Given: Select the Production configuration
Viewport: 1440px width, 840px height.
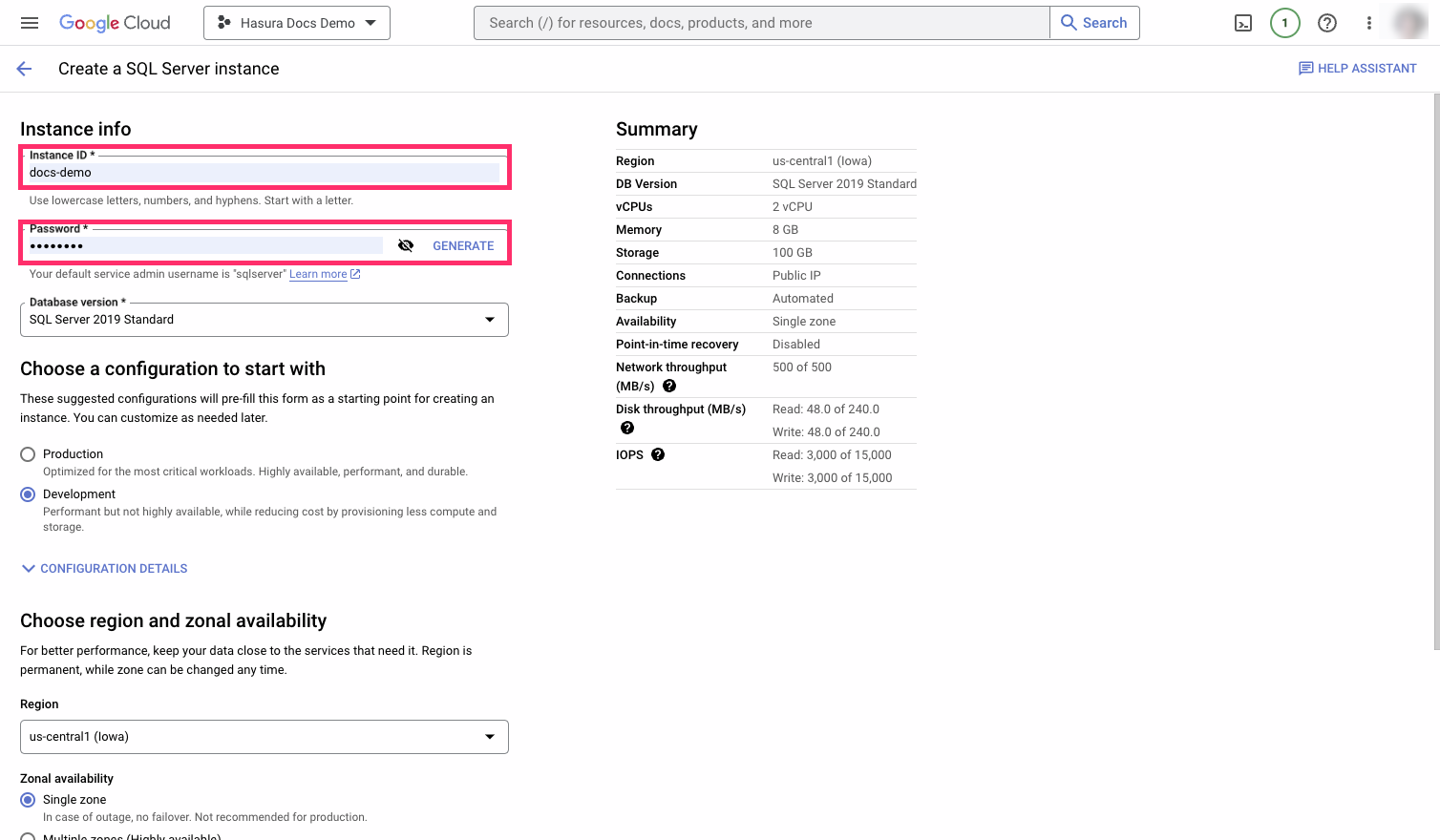Looking at the screenshot, I should (28, 454).
